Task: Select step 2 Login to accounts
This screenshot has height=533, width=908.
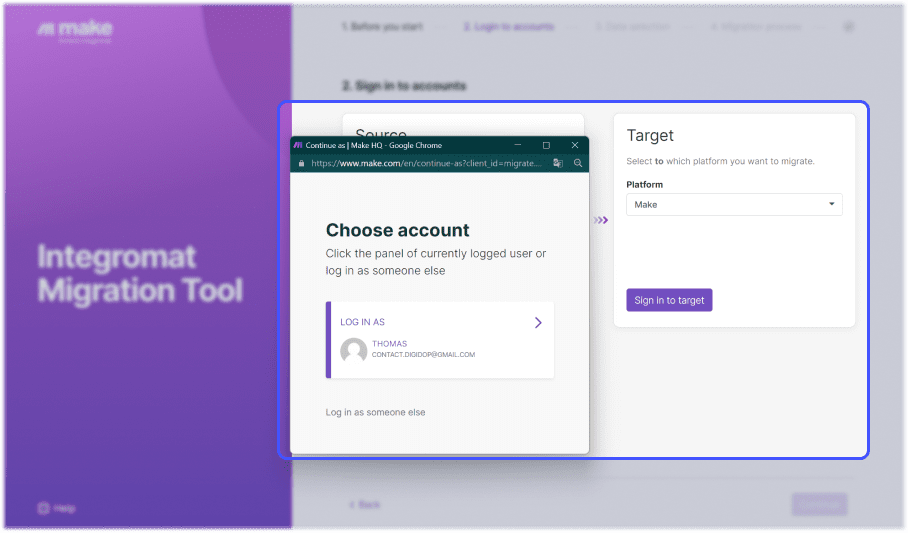Action: (x=508, y=27)
